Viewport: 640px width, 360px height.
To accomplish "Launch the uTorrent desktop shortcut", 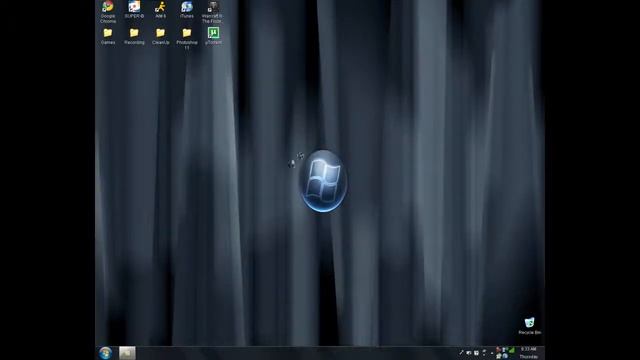I will (213, 36).
